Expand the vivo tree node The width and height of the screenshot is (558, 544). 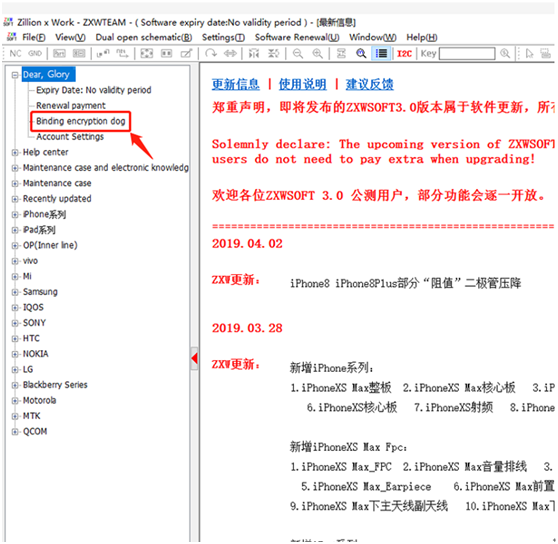coord(15,261)
